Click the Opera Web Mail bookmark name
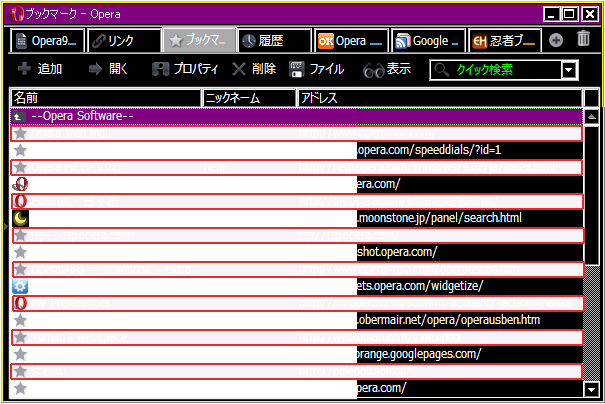Image resolution: width=605 pixels, height=404 pixels. click(71, 133)
